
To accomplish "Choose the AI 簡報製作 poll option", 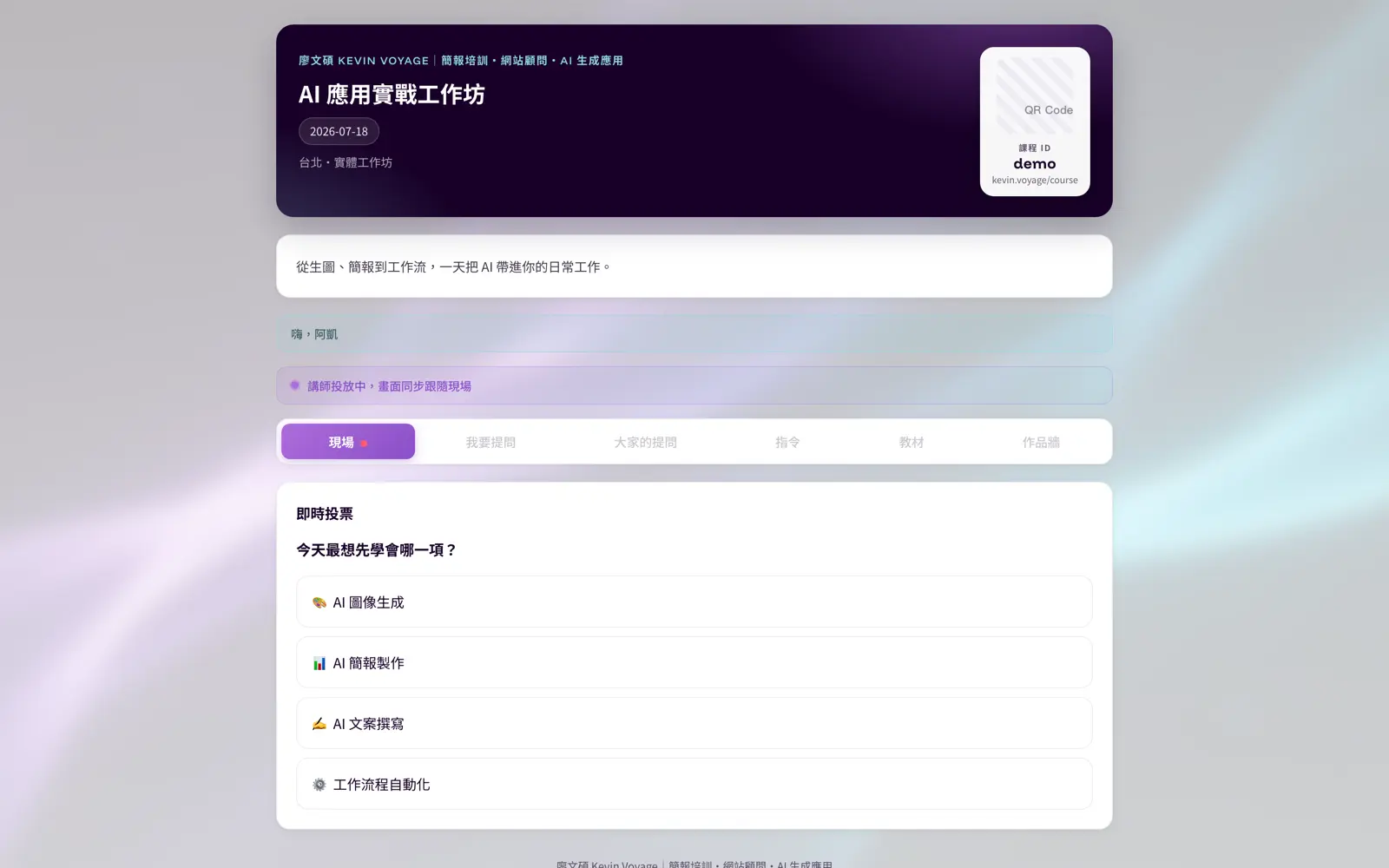I will click(x=694, y=662).
